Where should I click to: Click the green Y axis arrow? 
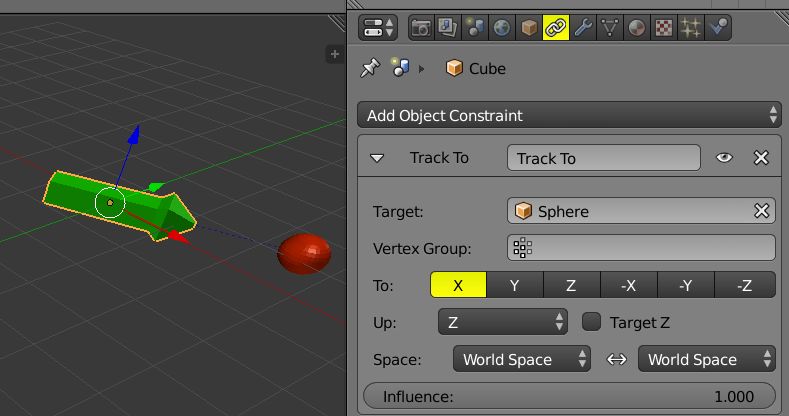(x=156, y=187)
